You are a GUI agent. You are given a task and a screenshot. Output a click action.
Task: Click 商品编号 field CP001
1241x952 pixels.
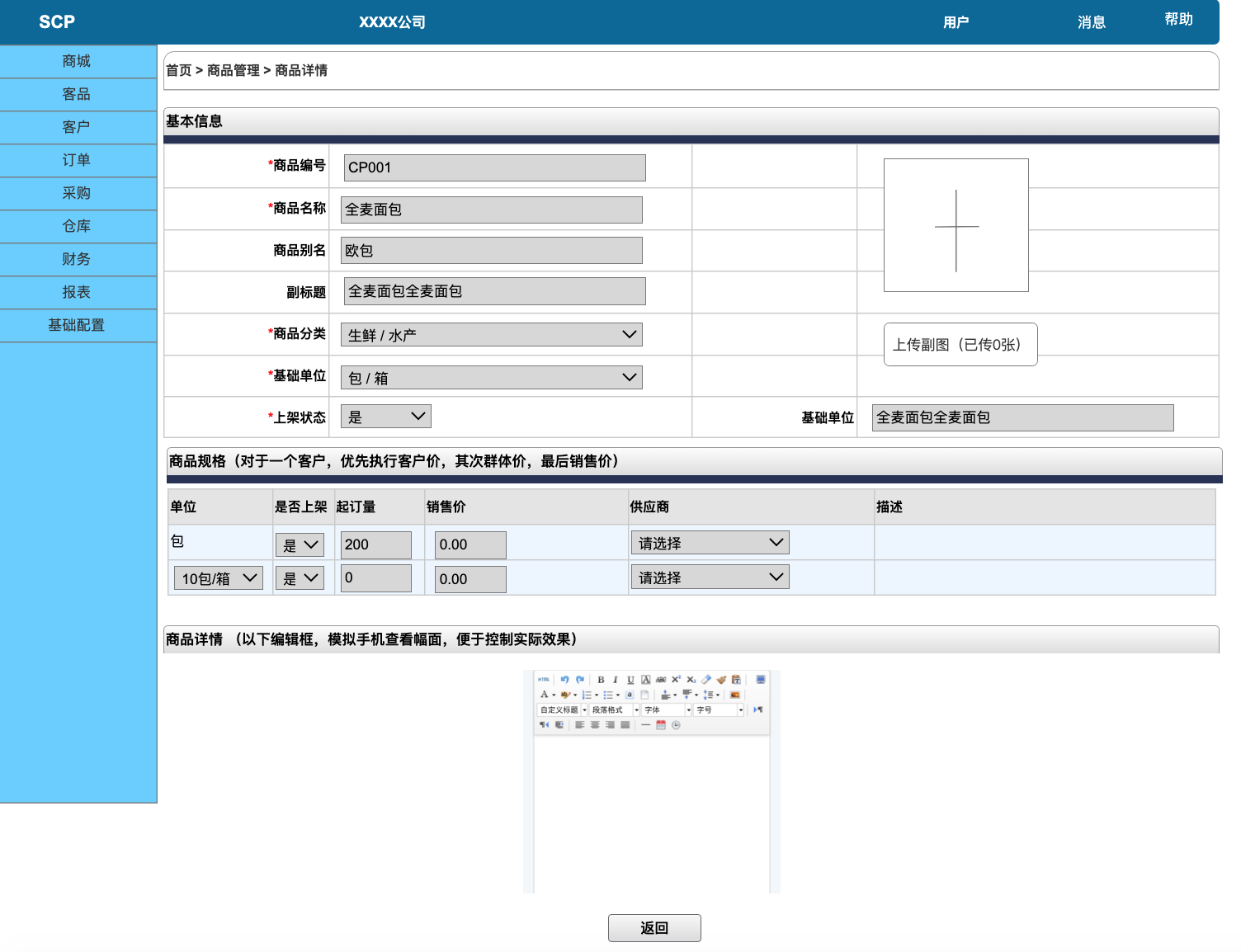[x=495, y=167]
